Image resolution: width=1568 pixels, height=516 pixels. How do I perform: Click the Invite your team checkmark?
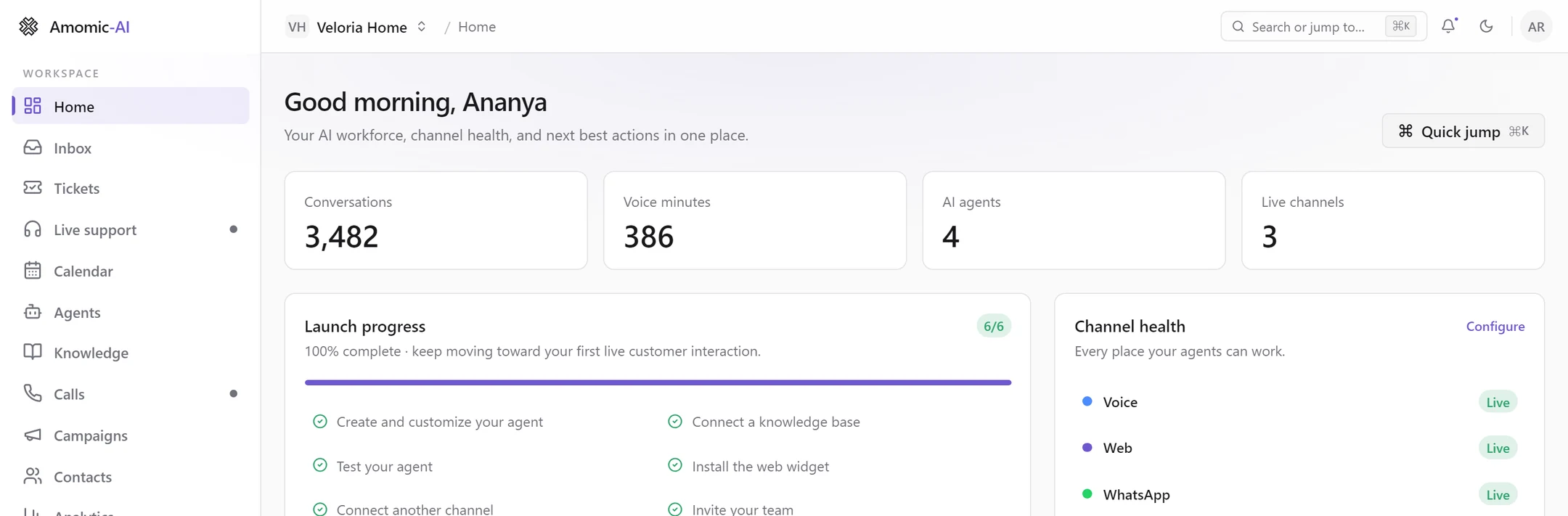click(675, 509)
